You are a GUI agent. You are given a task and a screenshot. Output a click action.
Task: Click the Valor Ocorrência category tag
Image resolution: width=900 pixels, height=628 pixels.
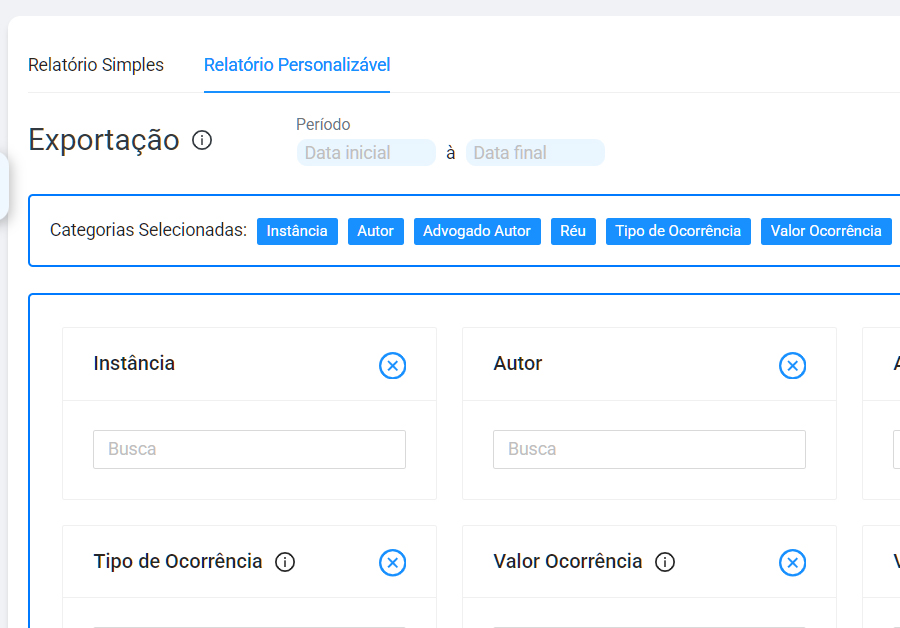tap(826, 231)
